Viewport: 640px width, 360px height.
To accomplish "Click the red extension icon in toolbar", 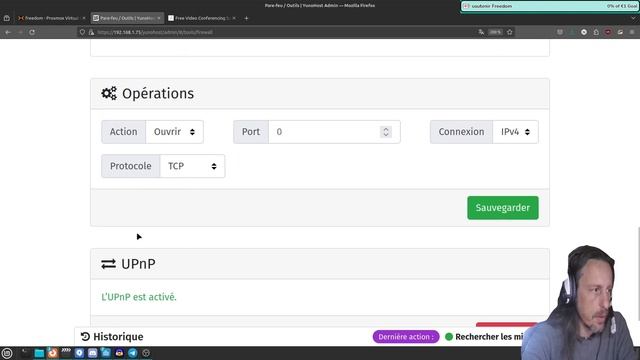I will pyautogui.click(x=608, y=32).
